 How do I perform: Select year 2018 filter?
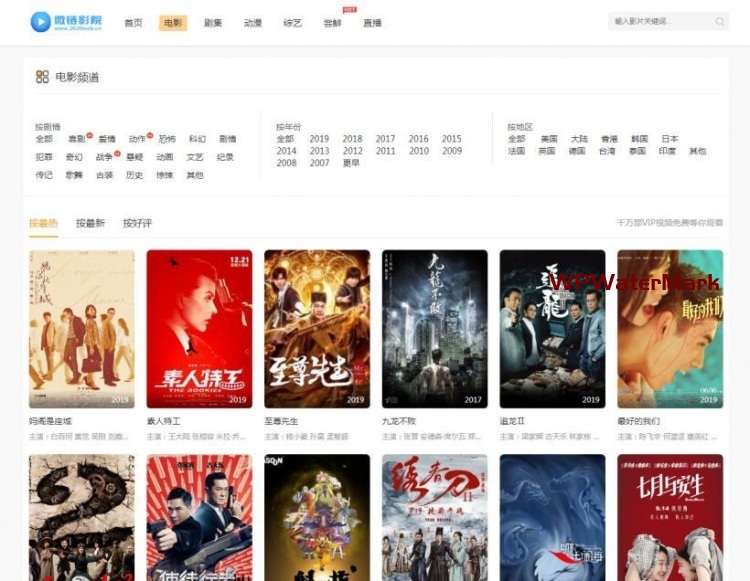(352, 139)
